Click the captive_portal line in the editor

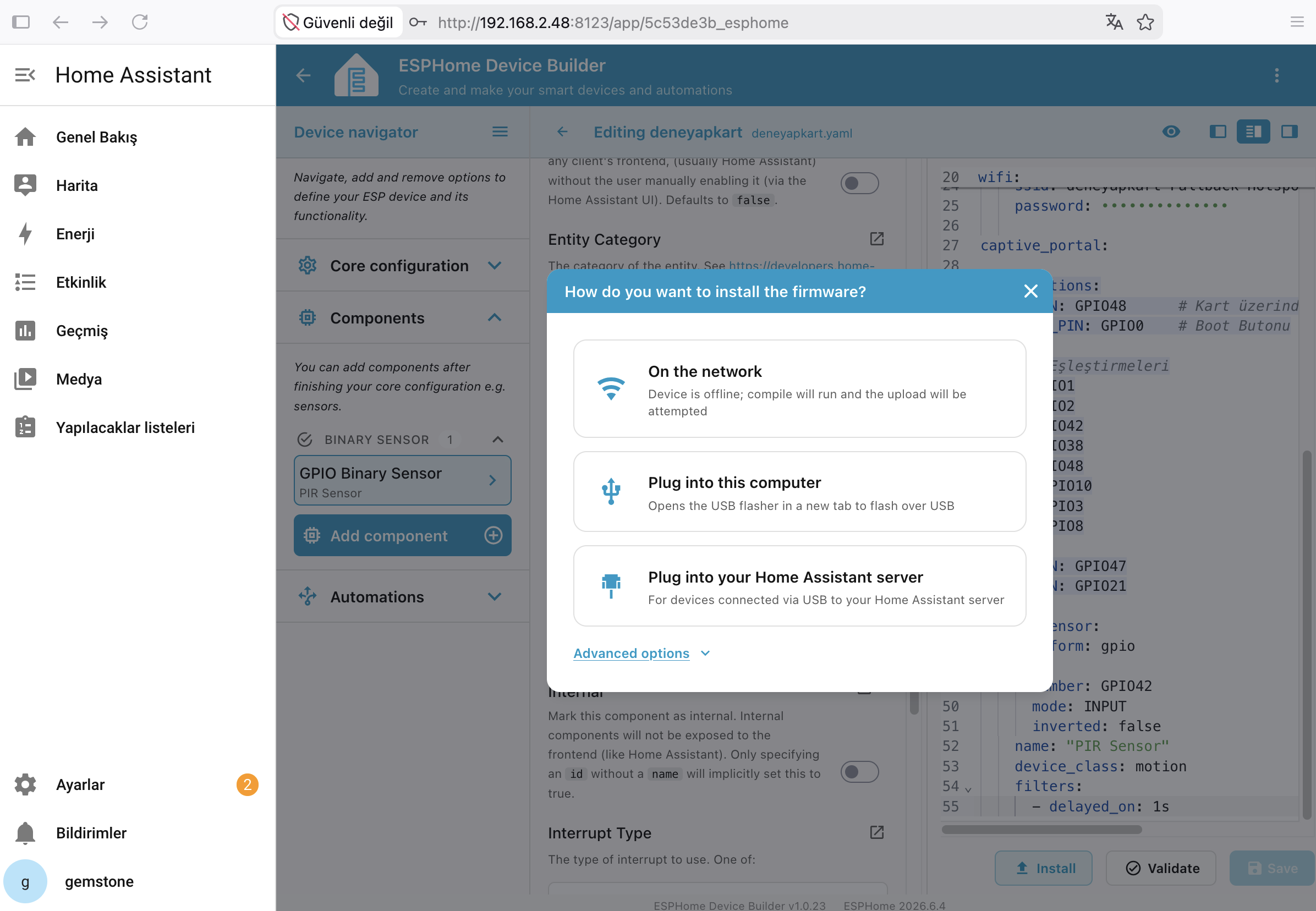click(x=1044, y=245)
